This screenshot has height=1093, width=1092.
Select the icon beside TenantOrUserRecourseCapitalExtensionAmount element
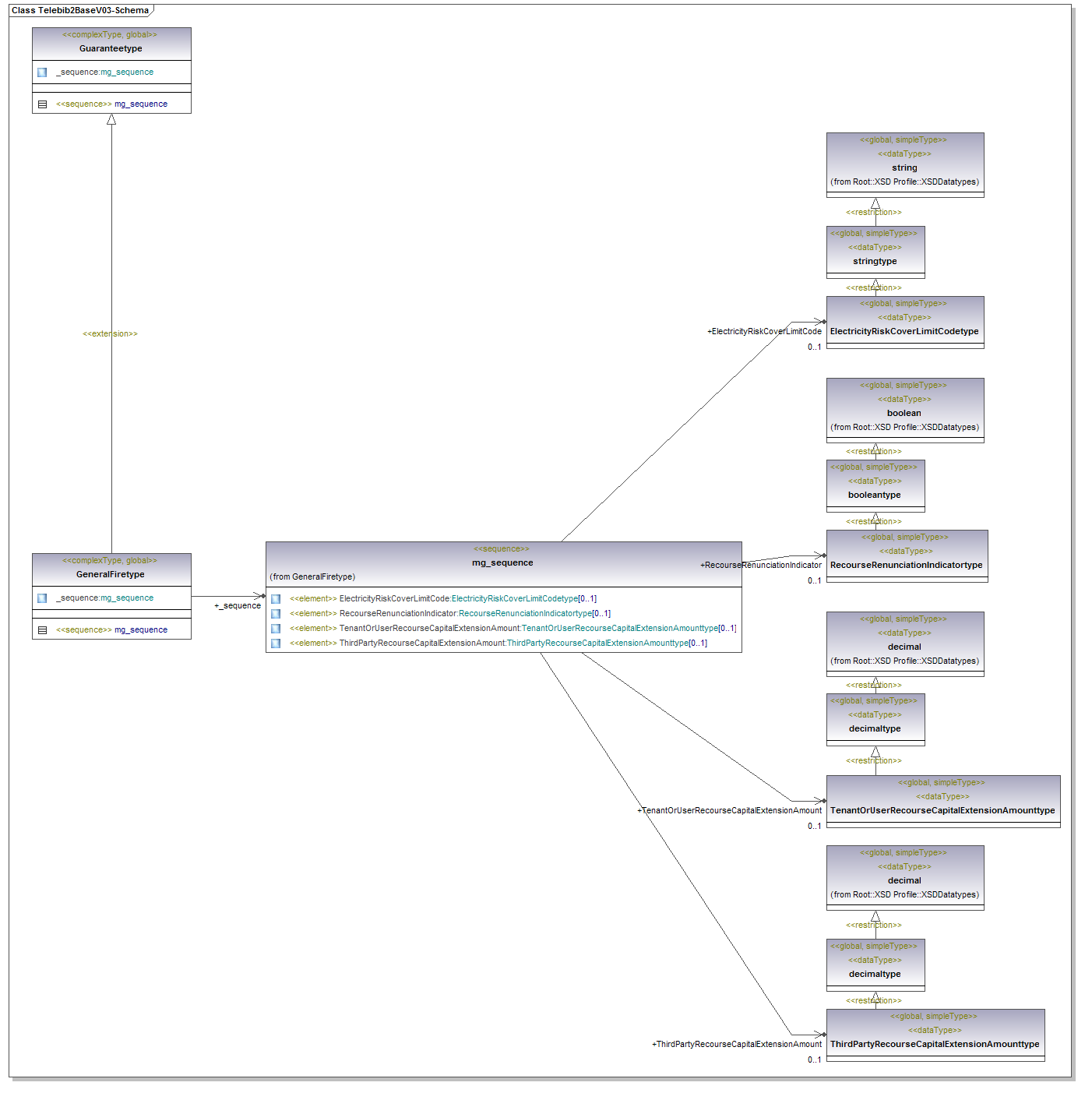276,629
